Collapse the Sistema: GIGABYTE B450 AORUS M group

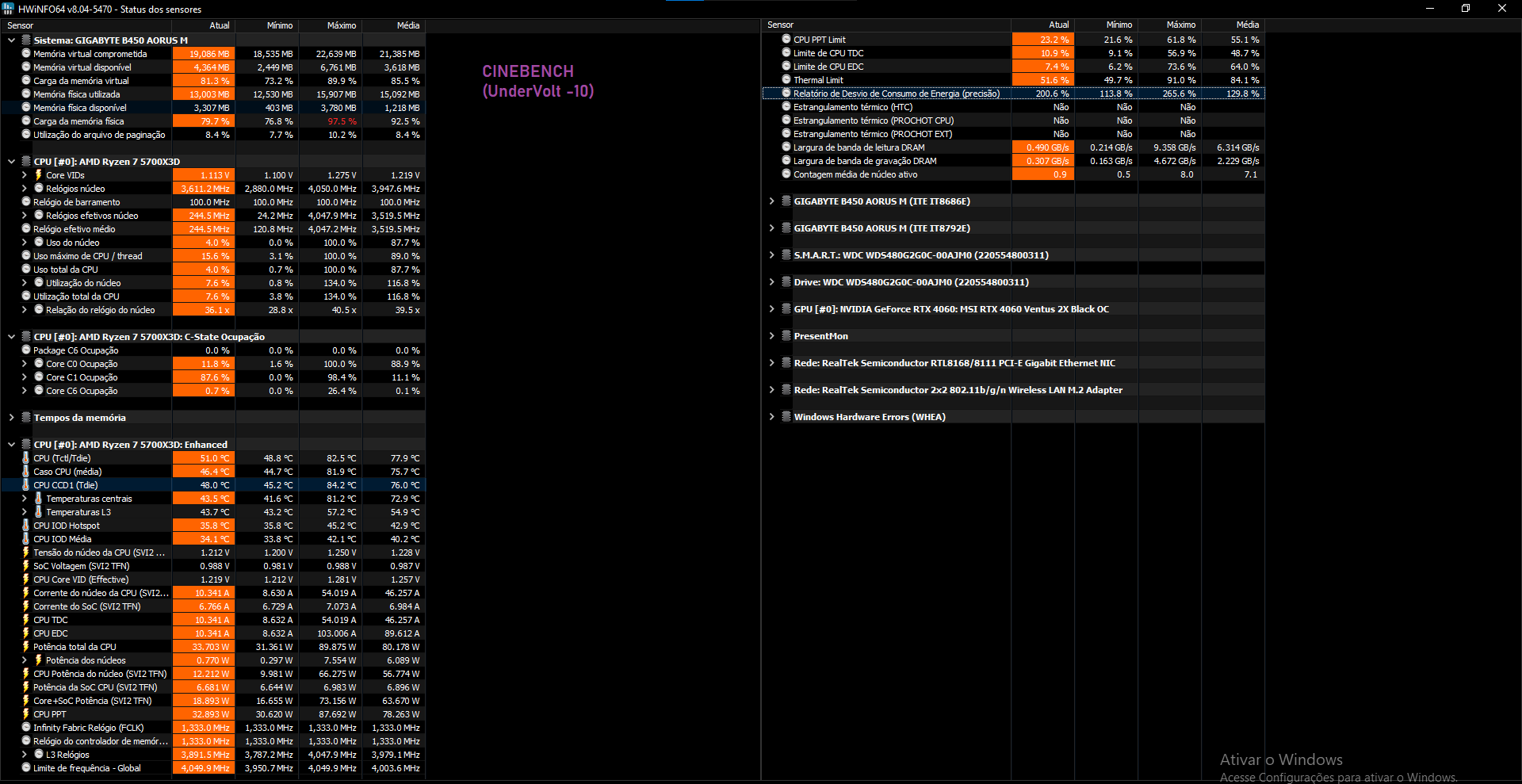point(11,40)
